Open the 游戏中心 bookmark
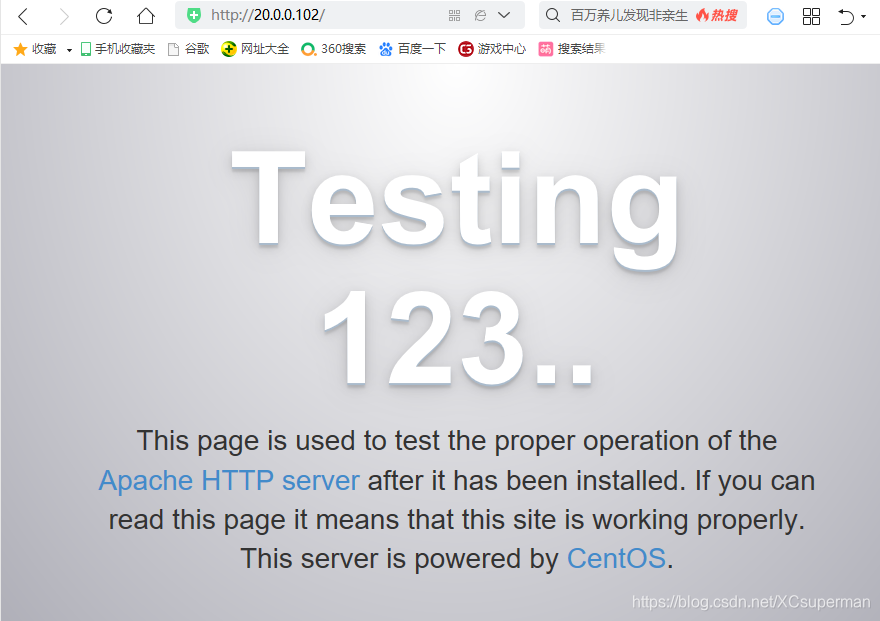 [492, 49]
